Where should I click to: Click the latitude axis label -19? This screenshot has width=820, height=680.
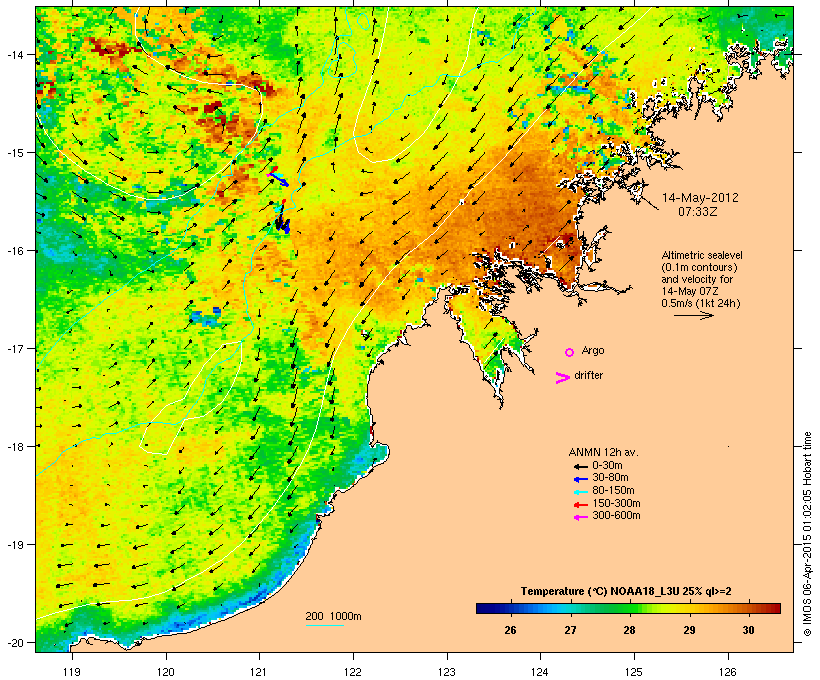(x=14, y=545)
